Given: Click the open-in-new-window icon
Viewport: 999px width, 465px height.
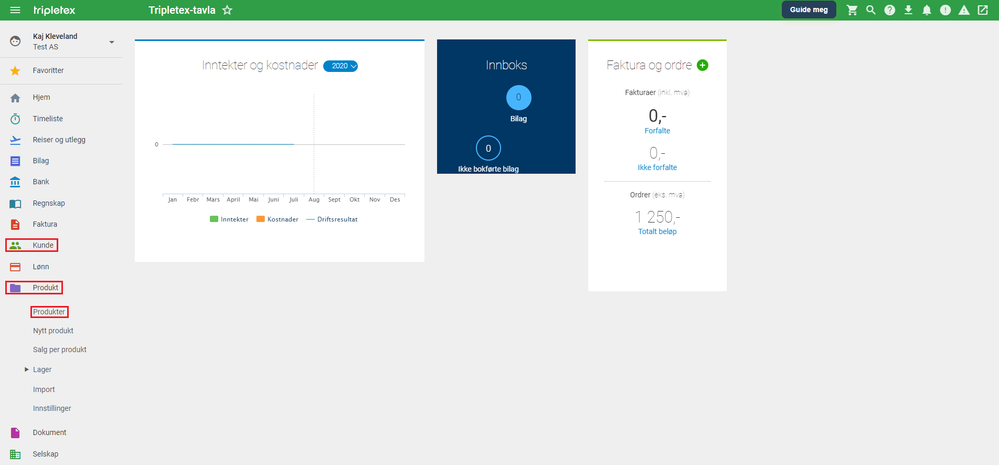Looking at the screenshot, I should (x=982, y=10).
